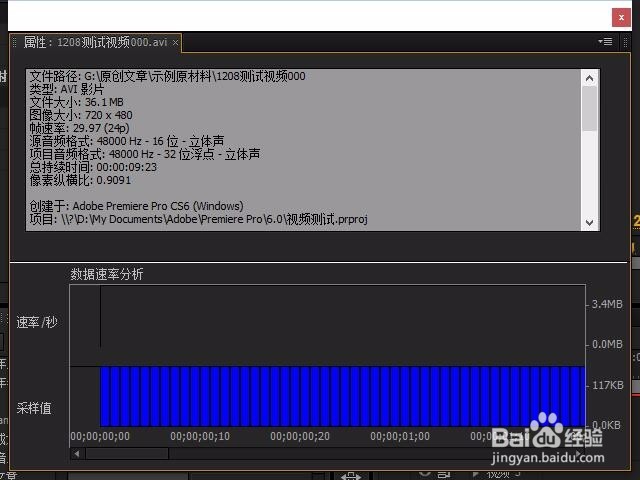Image resolution: width=640 pixels, height=480 pixels.
Task: Click the vertical scrollbar thumb in info box
Action: pos(589,109)
